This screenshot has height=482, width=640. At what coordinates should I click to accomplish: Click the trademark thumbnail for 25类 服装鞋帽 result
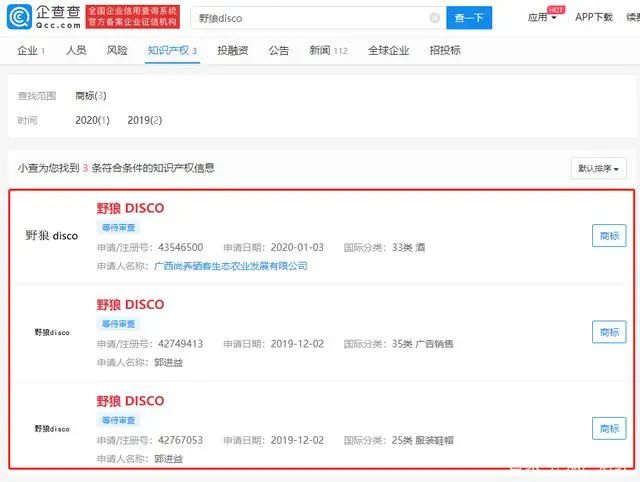coord(52,429)
